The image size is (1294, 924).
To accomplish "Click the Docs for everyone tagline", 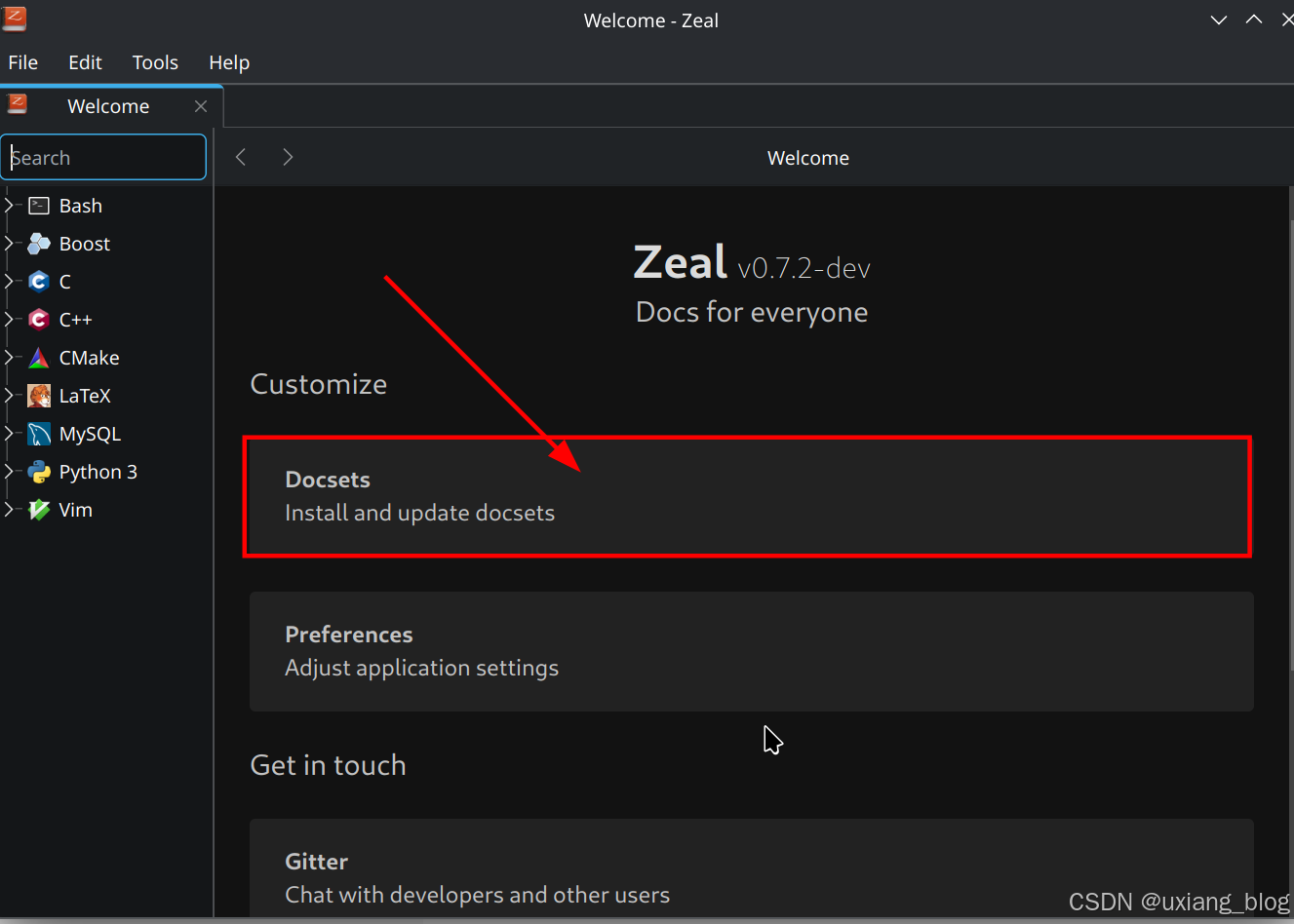I will click(752, 312).
